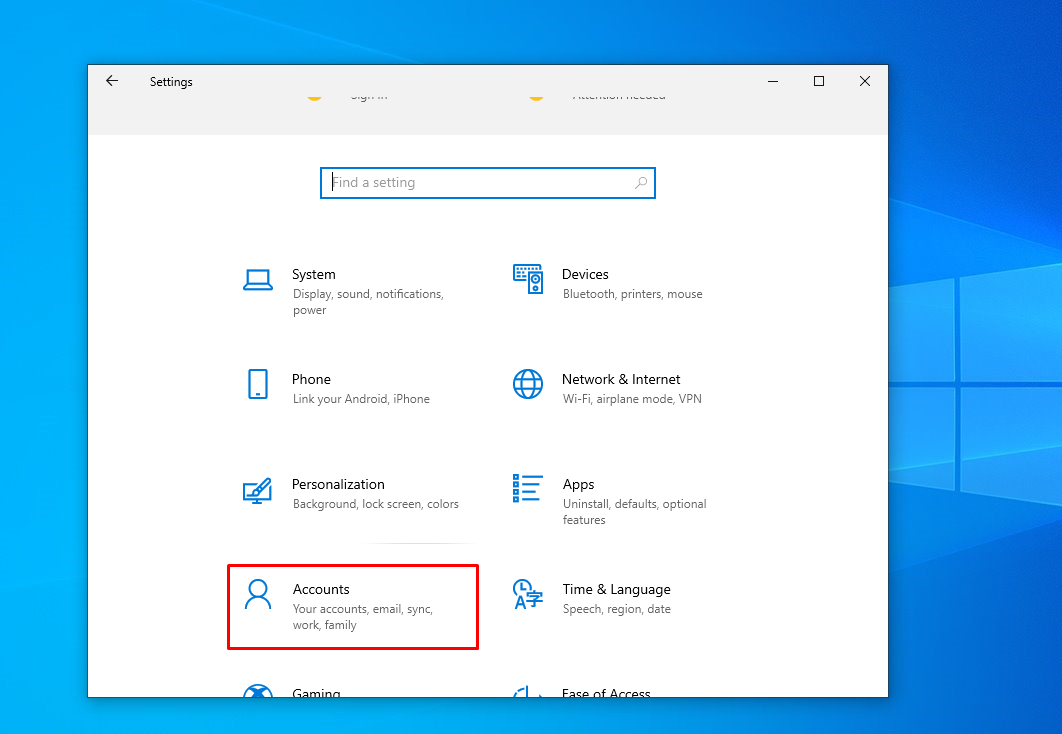Click the Devices keyboard and speaker icon
Image resolution: width=1062 pixels, height=734 pixels.
click(528, 279)
